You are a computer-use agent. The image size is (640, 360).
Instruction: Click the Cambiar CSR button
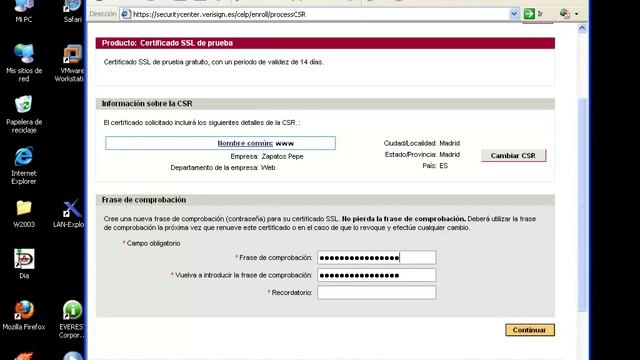513,156
